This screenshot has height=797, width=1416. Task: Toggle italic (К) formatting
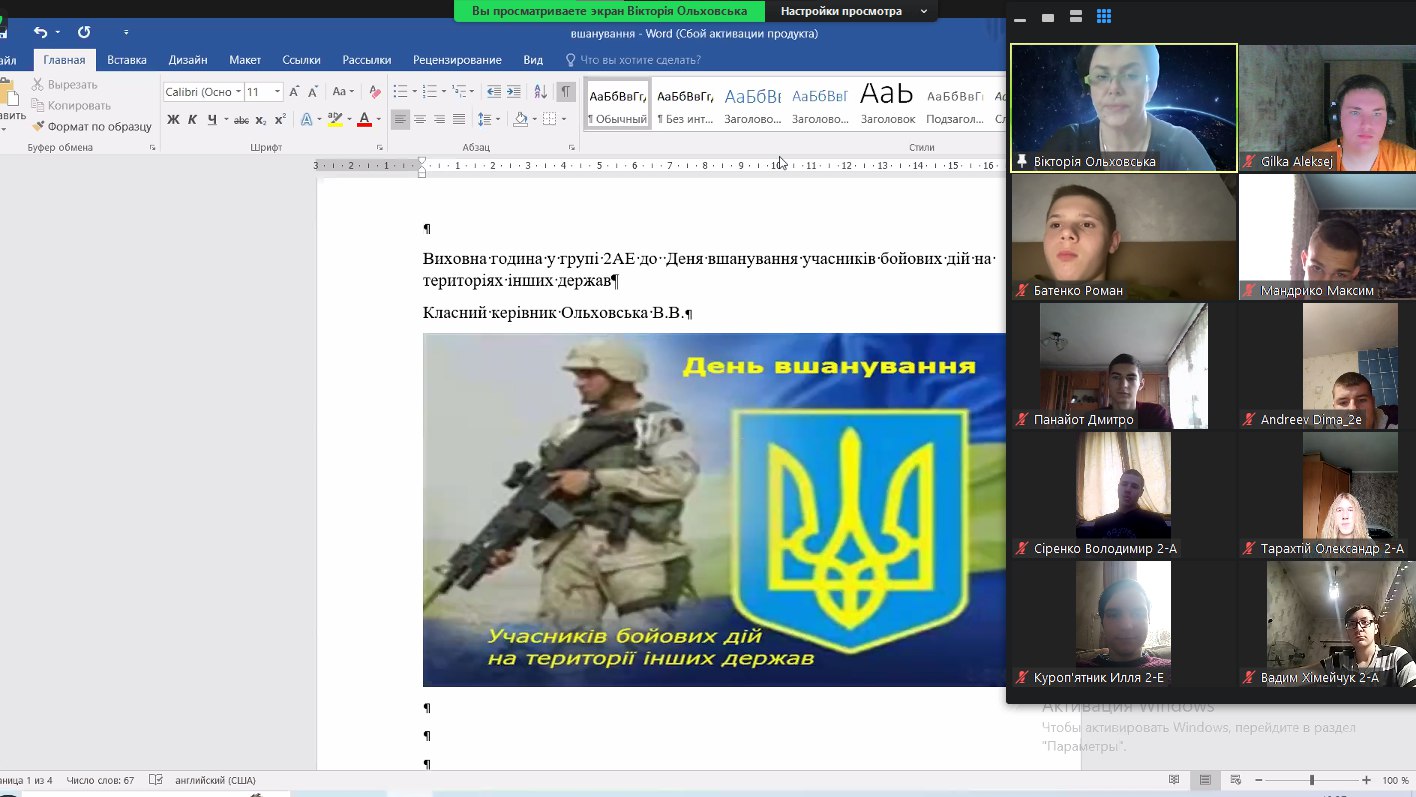(192, 120)
